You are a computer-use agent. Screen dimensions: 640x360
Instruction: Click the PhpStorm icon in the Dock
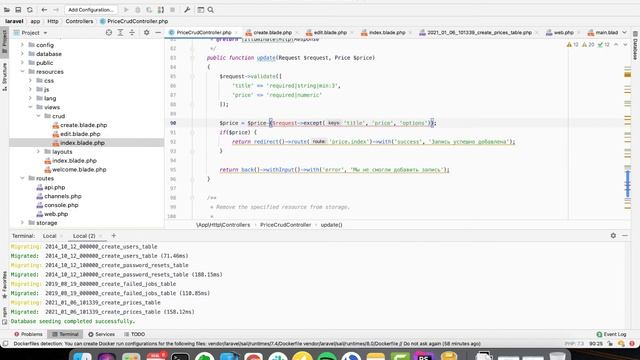coord(424,357)
